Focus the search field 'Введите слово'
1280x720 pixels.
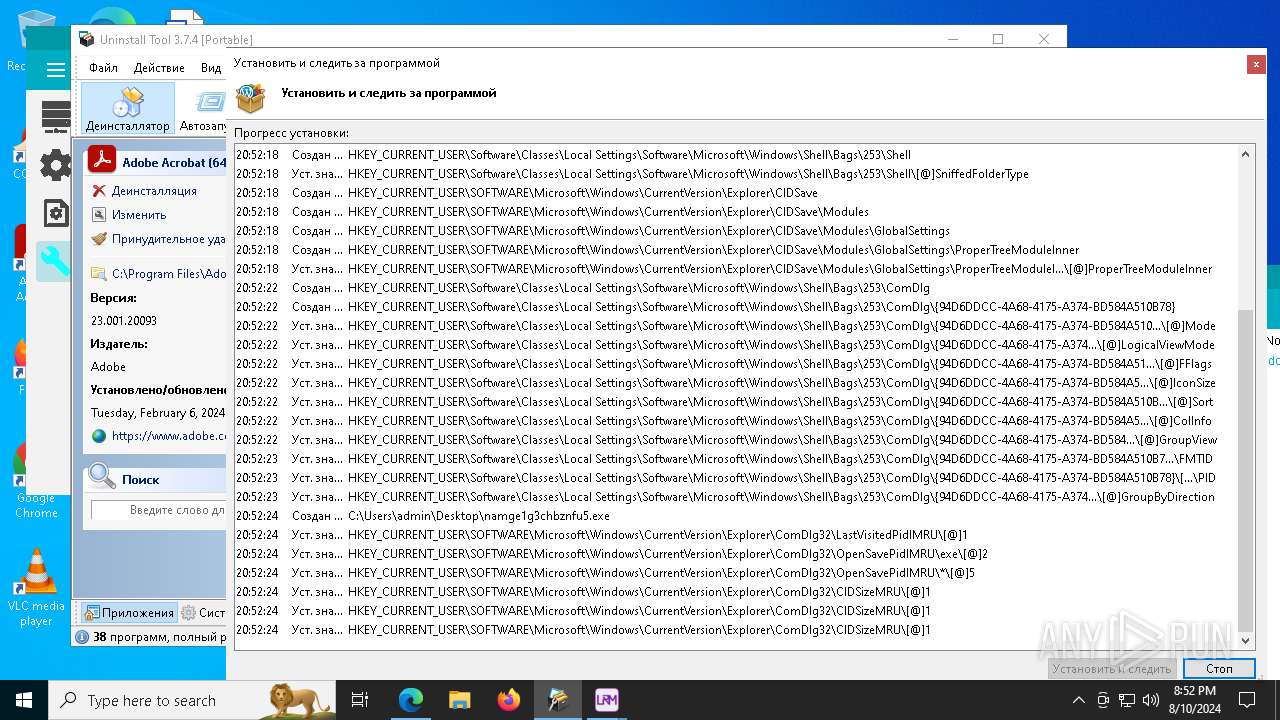coord(158,510)
